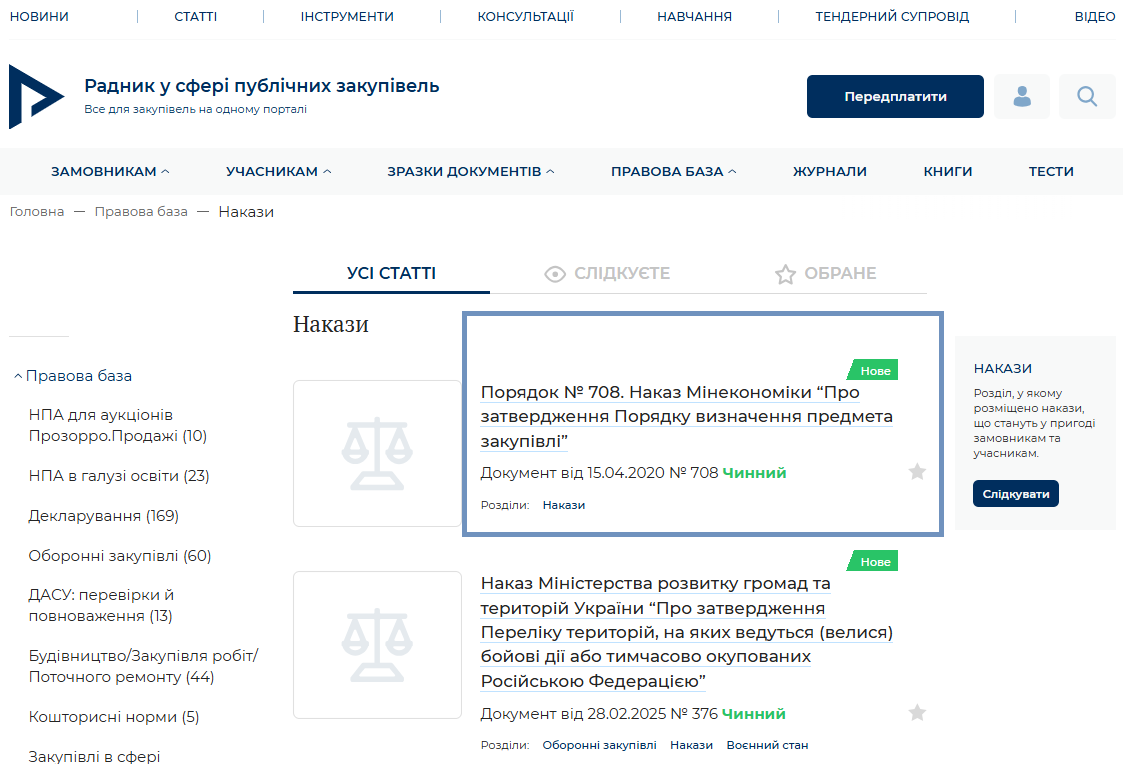
Task: Click the Слідкувати button
Action: pos(1015,494)
